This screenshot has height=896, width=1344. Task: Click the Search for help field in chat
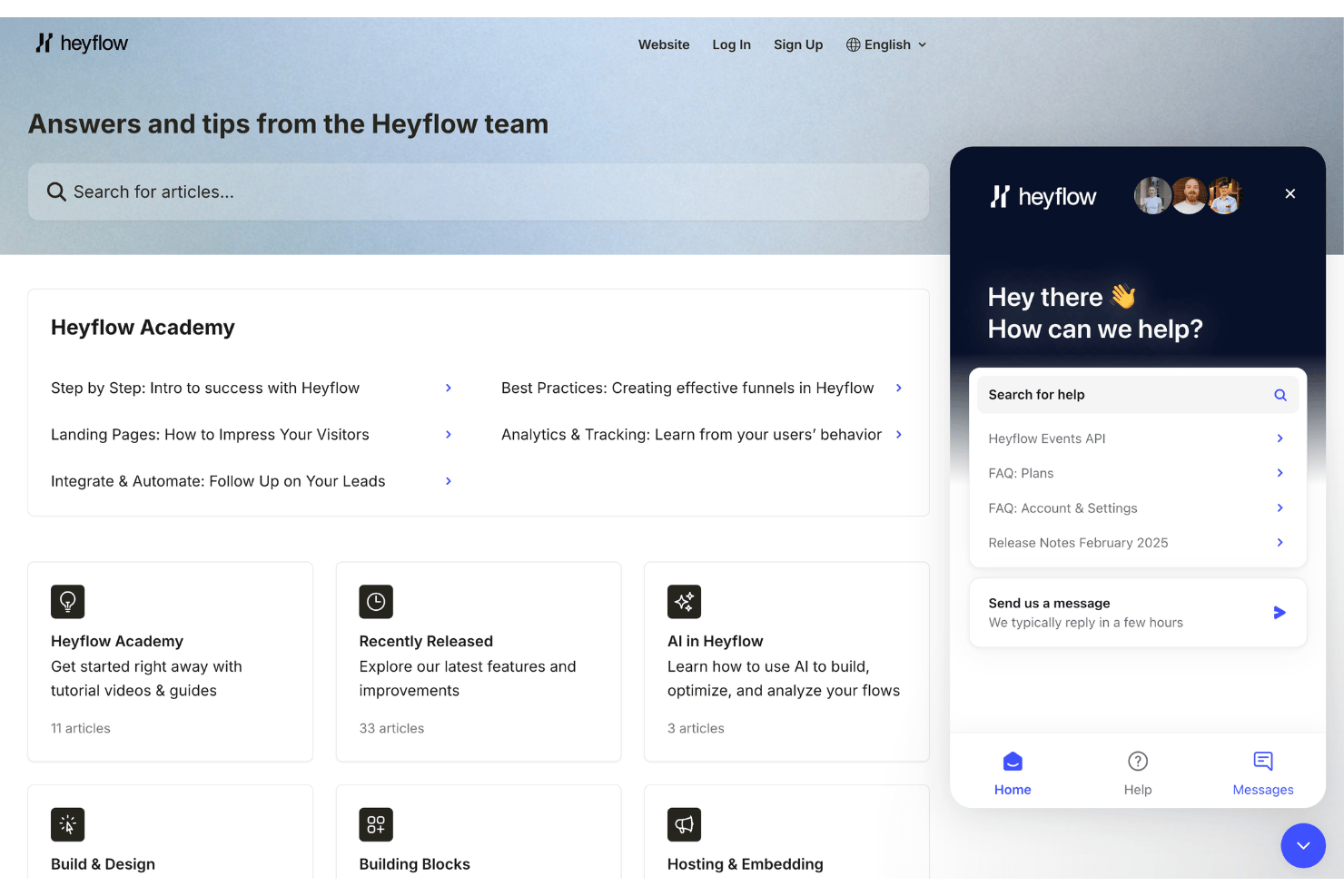tap(1137, 395)
